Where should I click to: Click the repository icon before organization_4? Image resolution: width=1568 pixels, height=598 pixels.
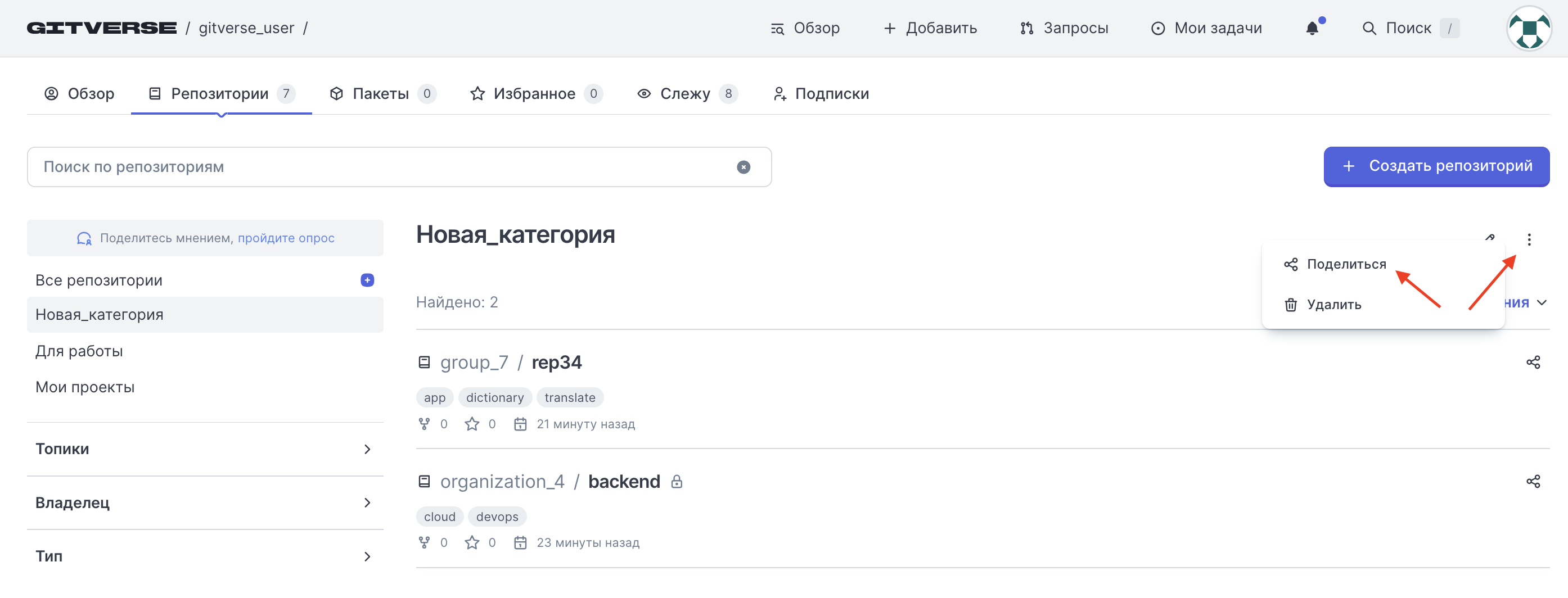(424, 481)
